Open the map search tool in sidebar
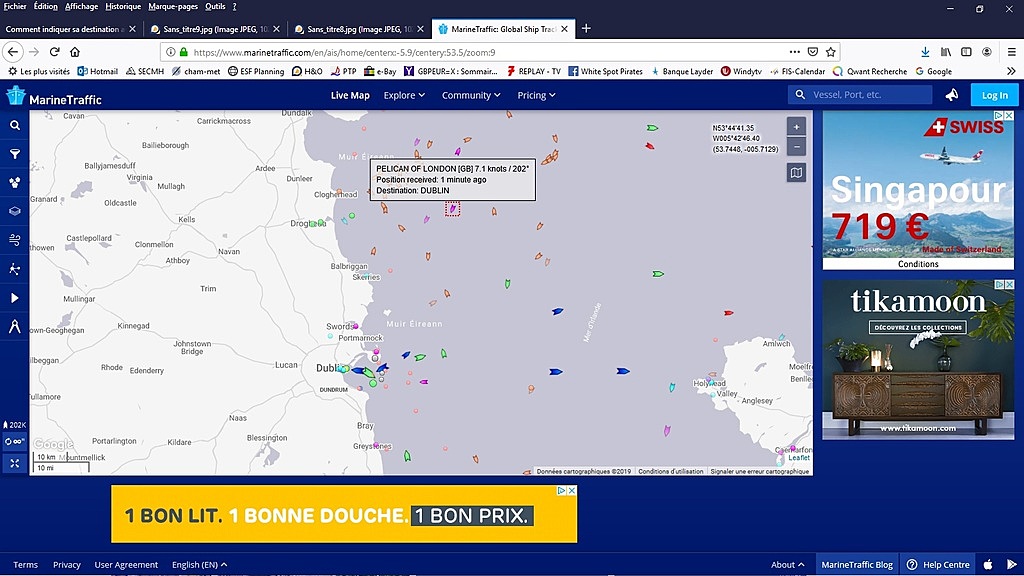1024x576 pixels. point(14,125)
